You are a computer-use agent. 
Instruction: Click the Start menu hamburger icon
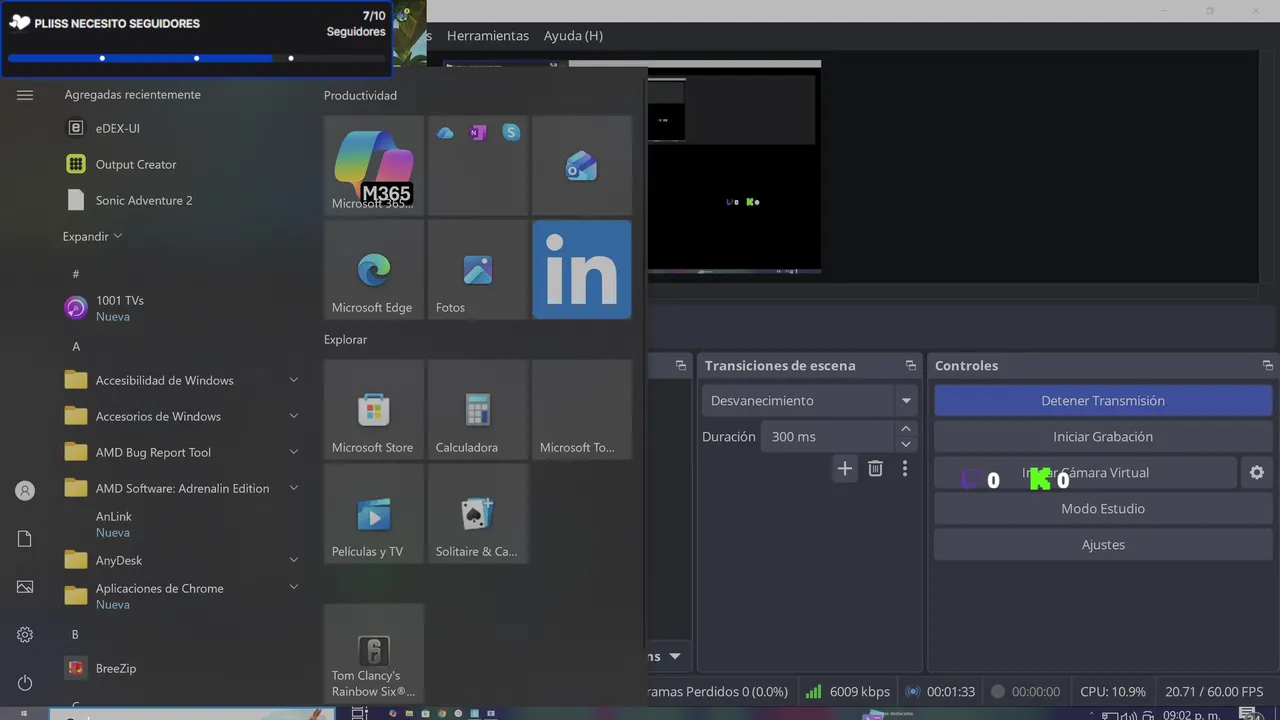click(25, 95)
